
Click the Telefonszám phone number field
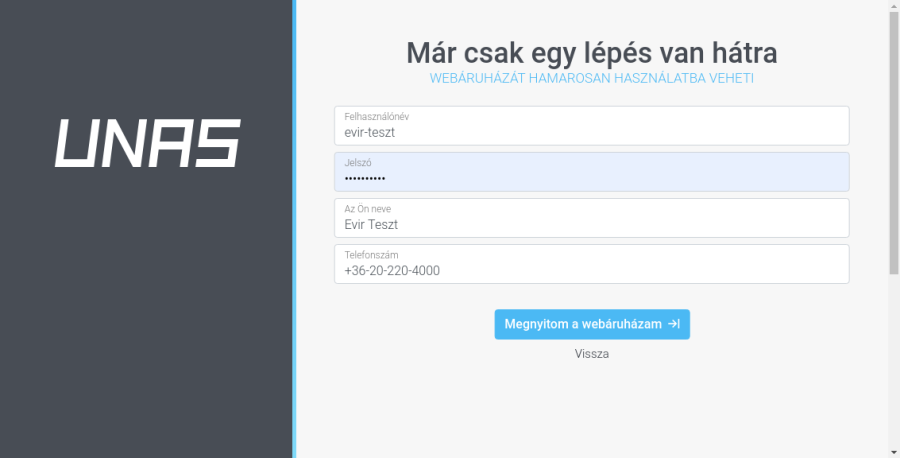point(591,264)
